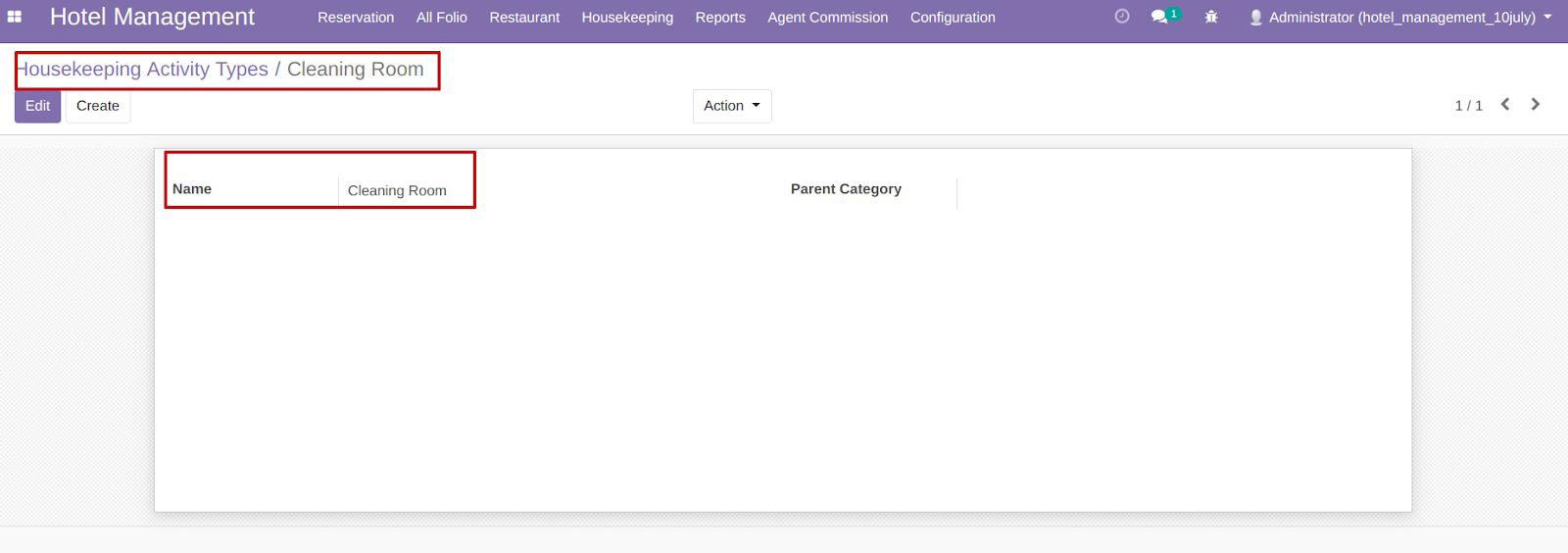This screenshot has height=553, width=1568.
Task: Expand the Action dropdown
Action: (x=732, y=106)
